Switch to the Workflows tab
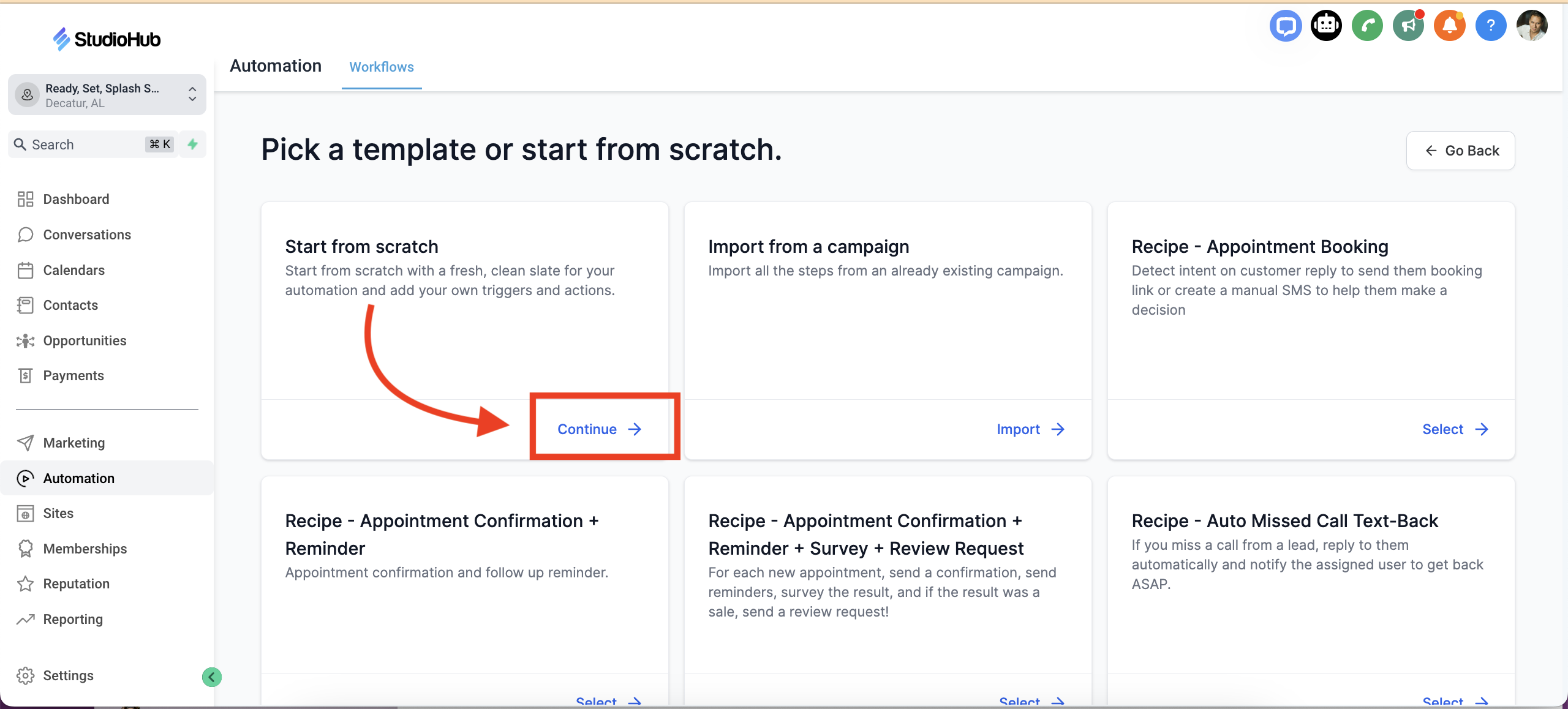The width and height of the screenshot is (1568, 709). 381,67
